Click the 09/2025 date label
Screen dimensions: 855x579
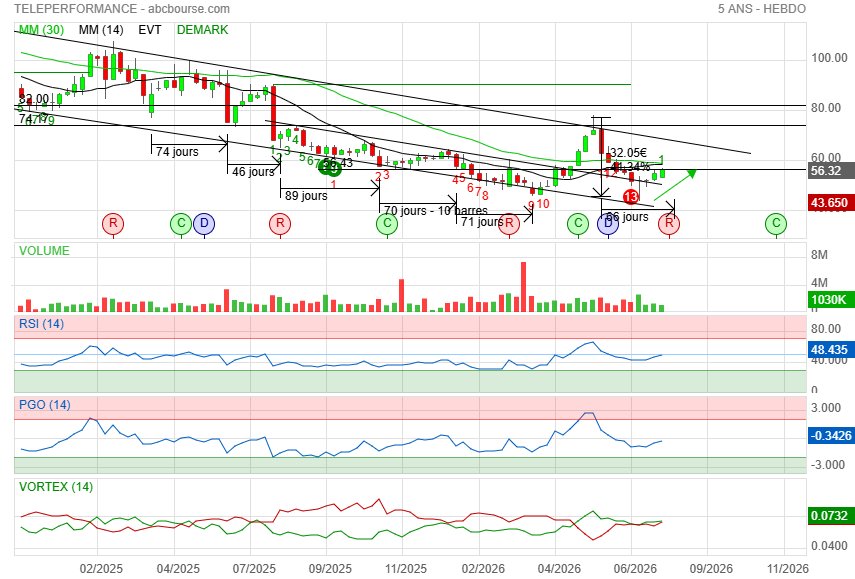330,569
